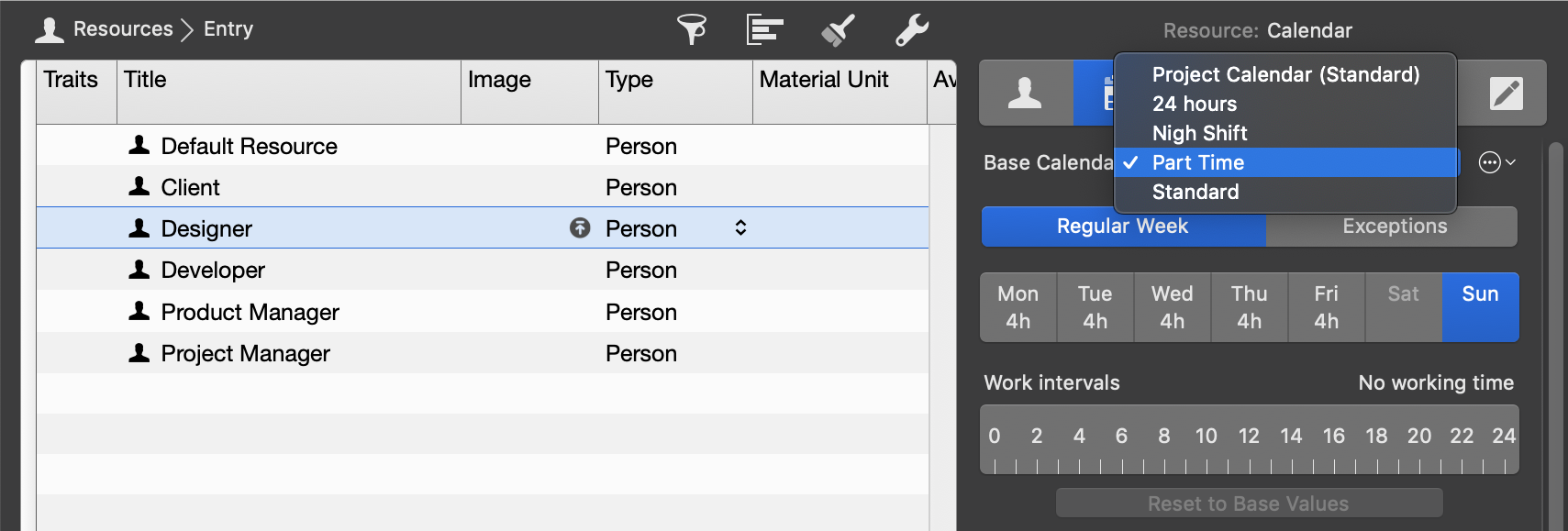Click the download arrow icon beside Designer
Screen dimensions: 1568x531
[579, 228]
